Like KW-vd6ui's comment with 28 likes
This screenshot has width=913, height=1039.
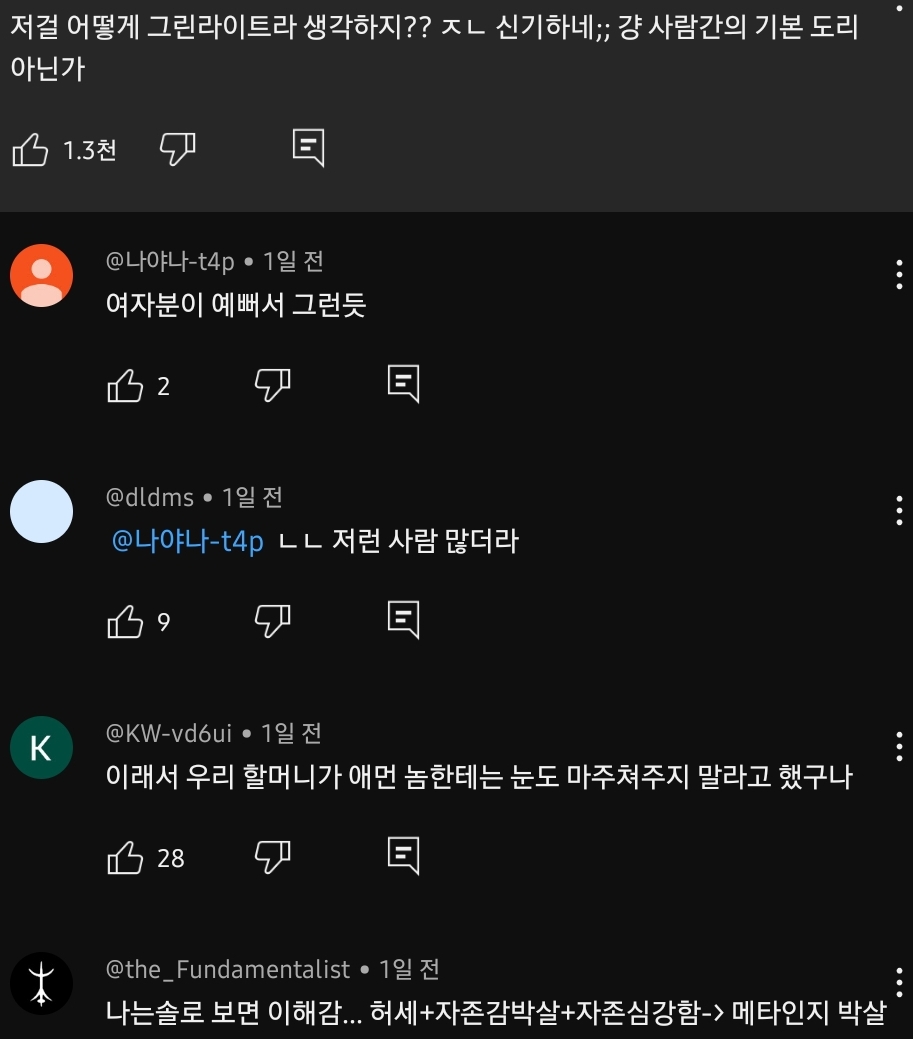click(125, 858)
